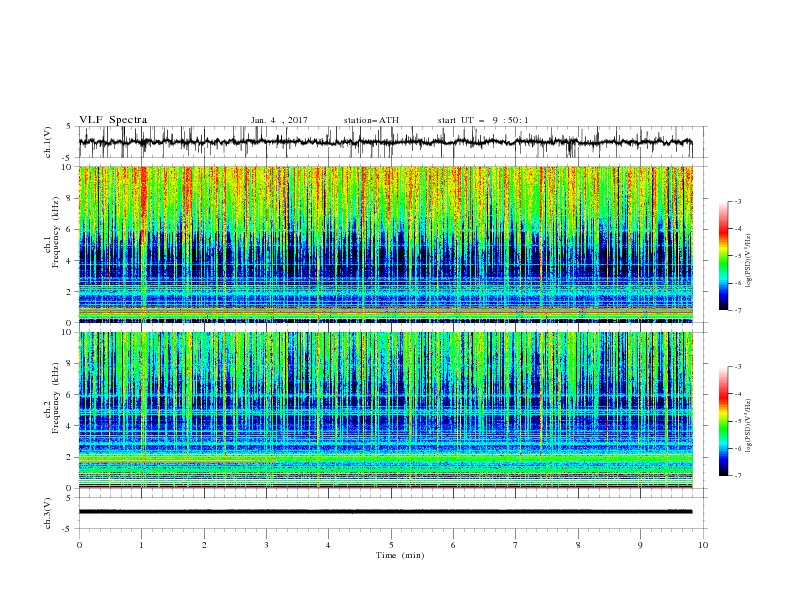Click the "-7" label on upper color bar
Image resolution: width=792 pixels, height=612 pixels.
point(737,310)
